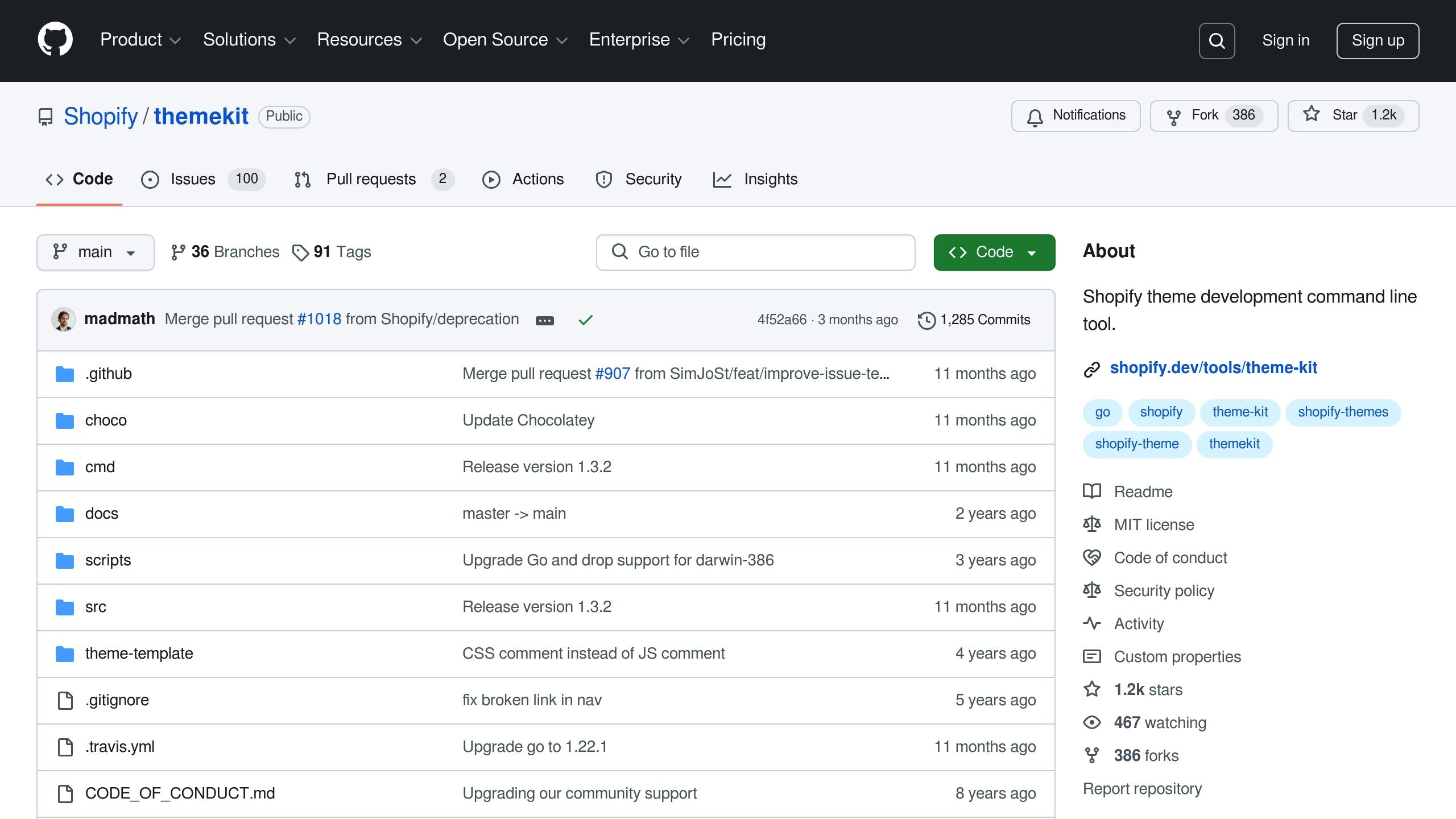Switch to the Code tab
This screenshot has width=1456, height=819.
tap(79, 180)
